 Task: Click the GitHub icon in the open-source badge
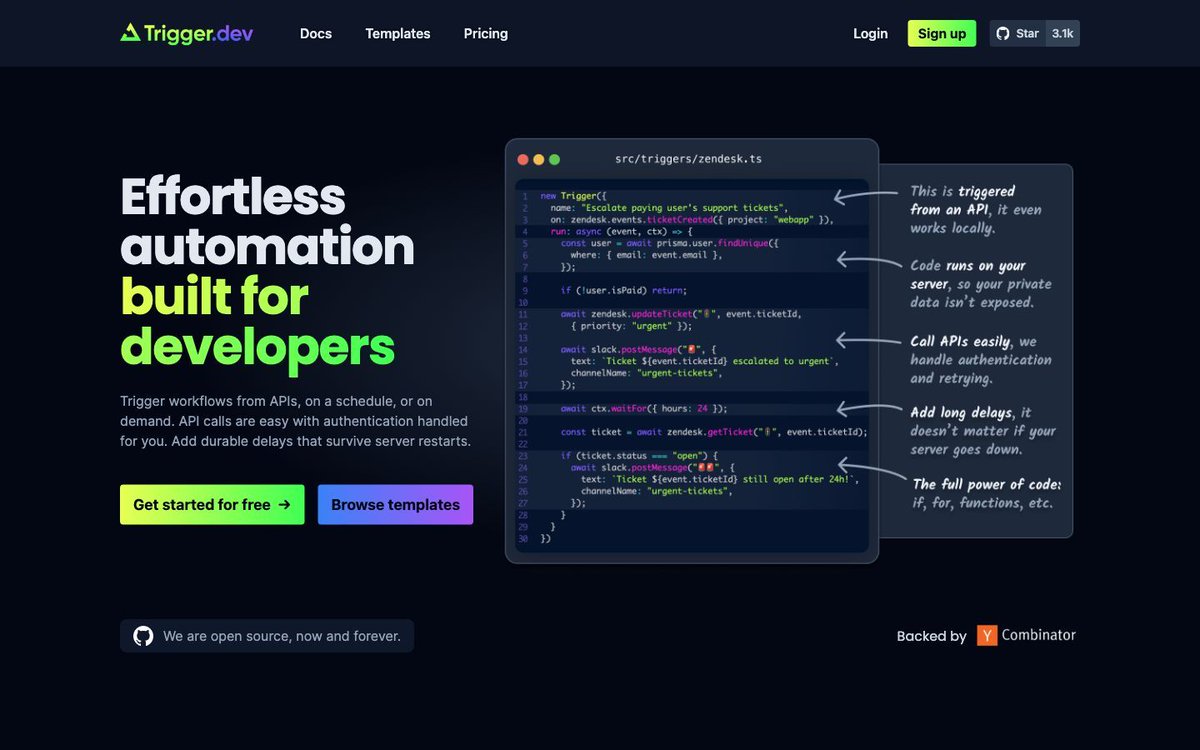pos(143,635)
